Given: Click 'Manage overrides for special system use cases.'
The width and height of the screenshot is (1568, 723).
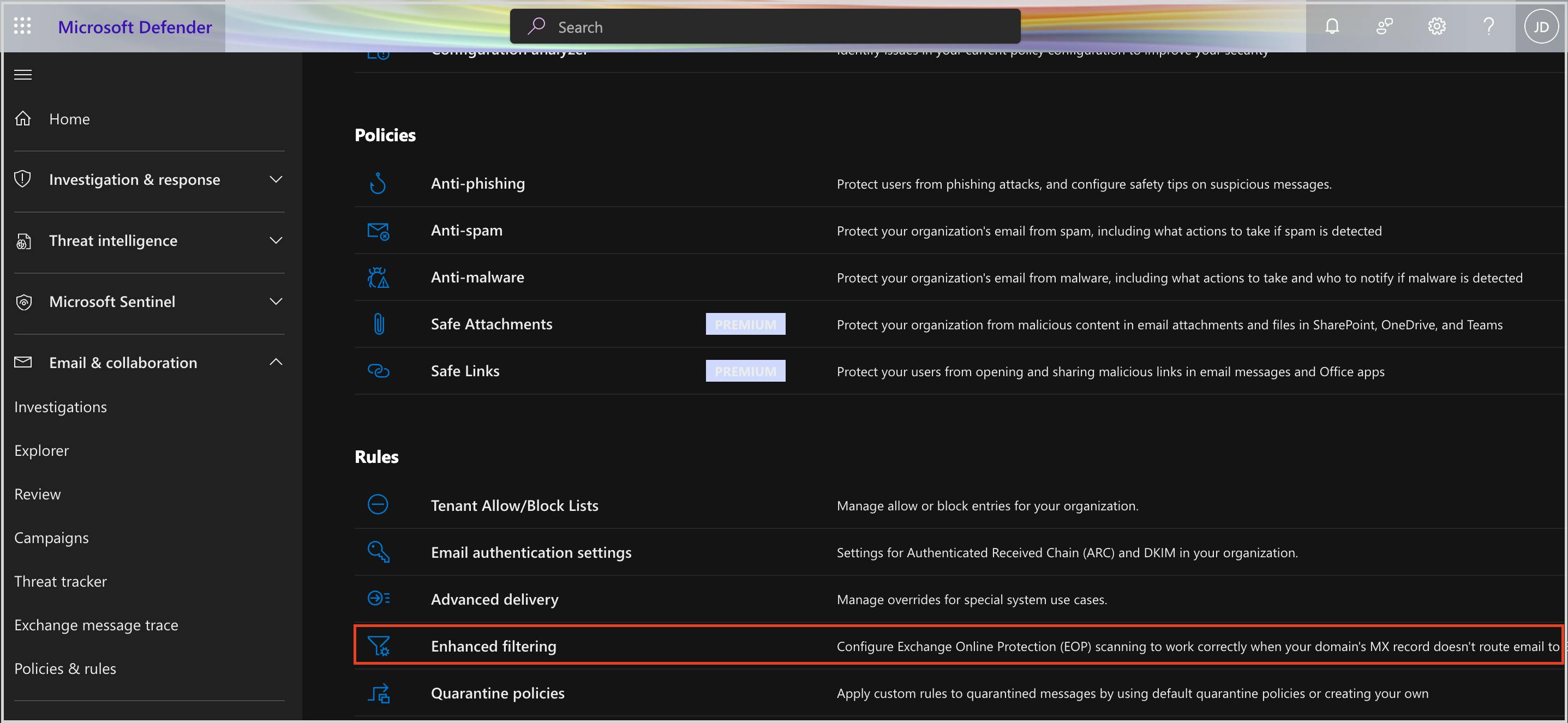Looking at the screenshot, I should [972, 600].
